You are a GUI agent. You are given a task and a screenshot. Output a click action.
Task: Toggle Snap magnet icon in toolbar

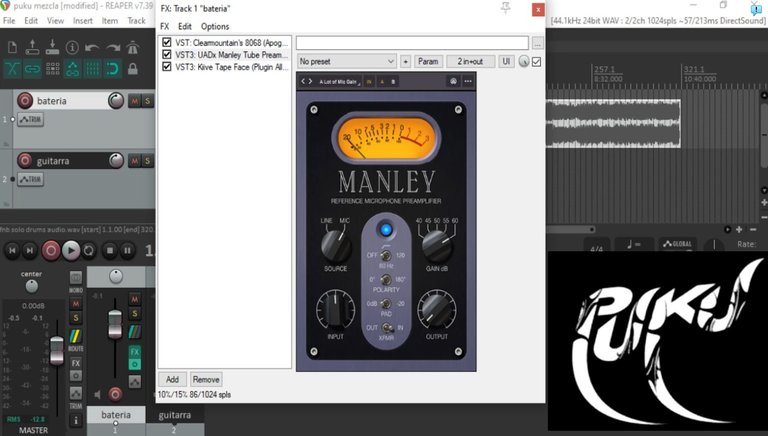click(113, 69)
